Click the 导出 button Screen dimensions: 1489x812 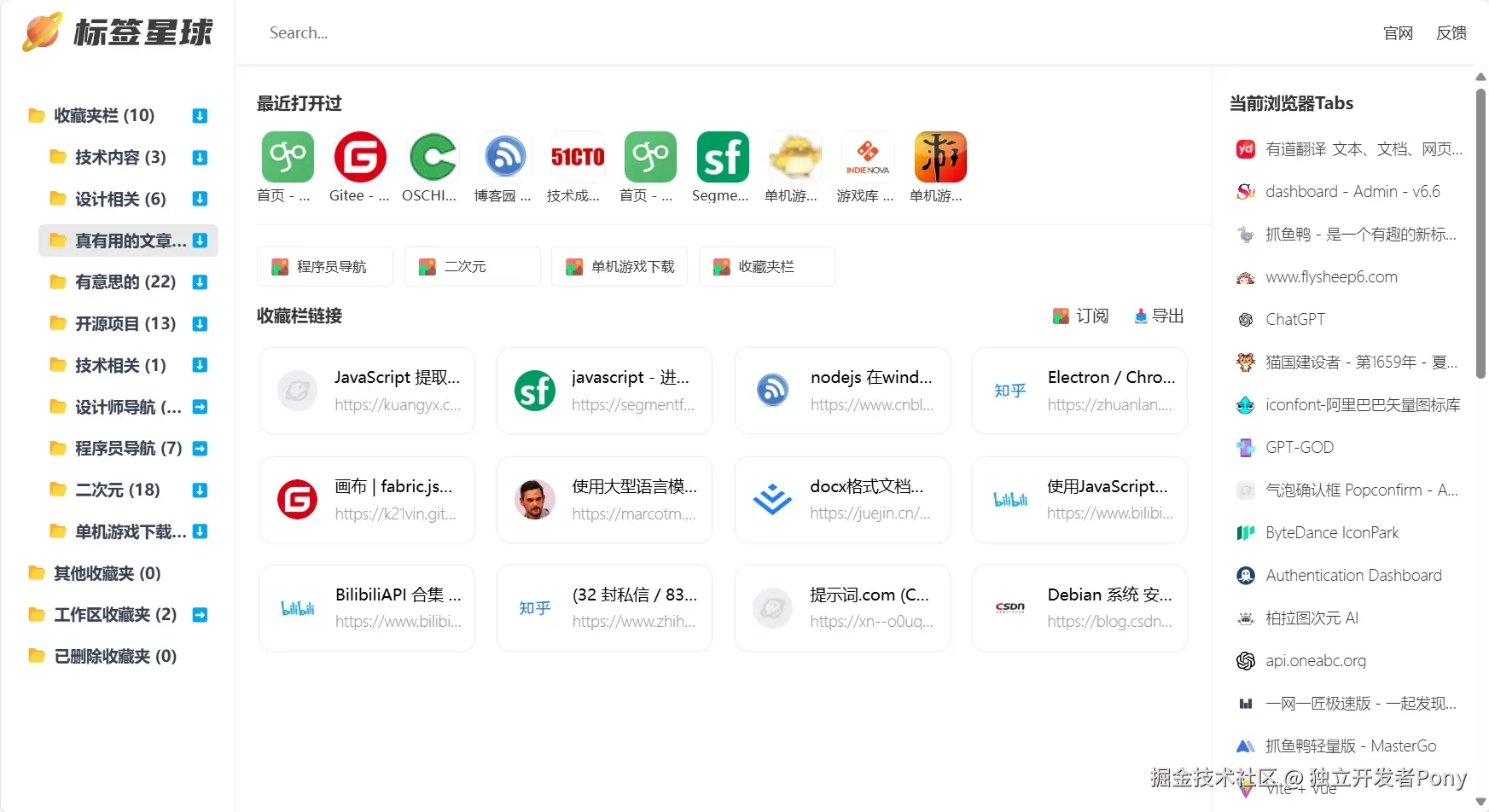point(1159,316)
